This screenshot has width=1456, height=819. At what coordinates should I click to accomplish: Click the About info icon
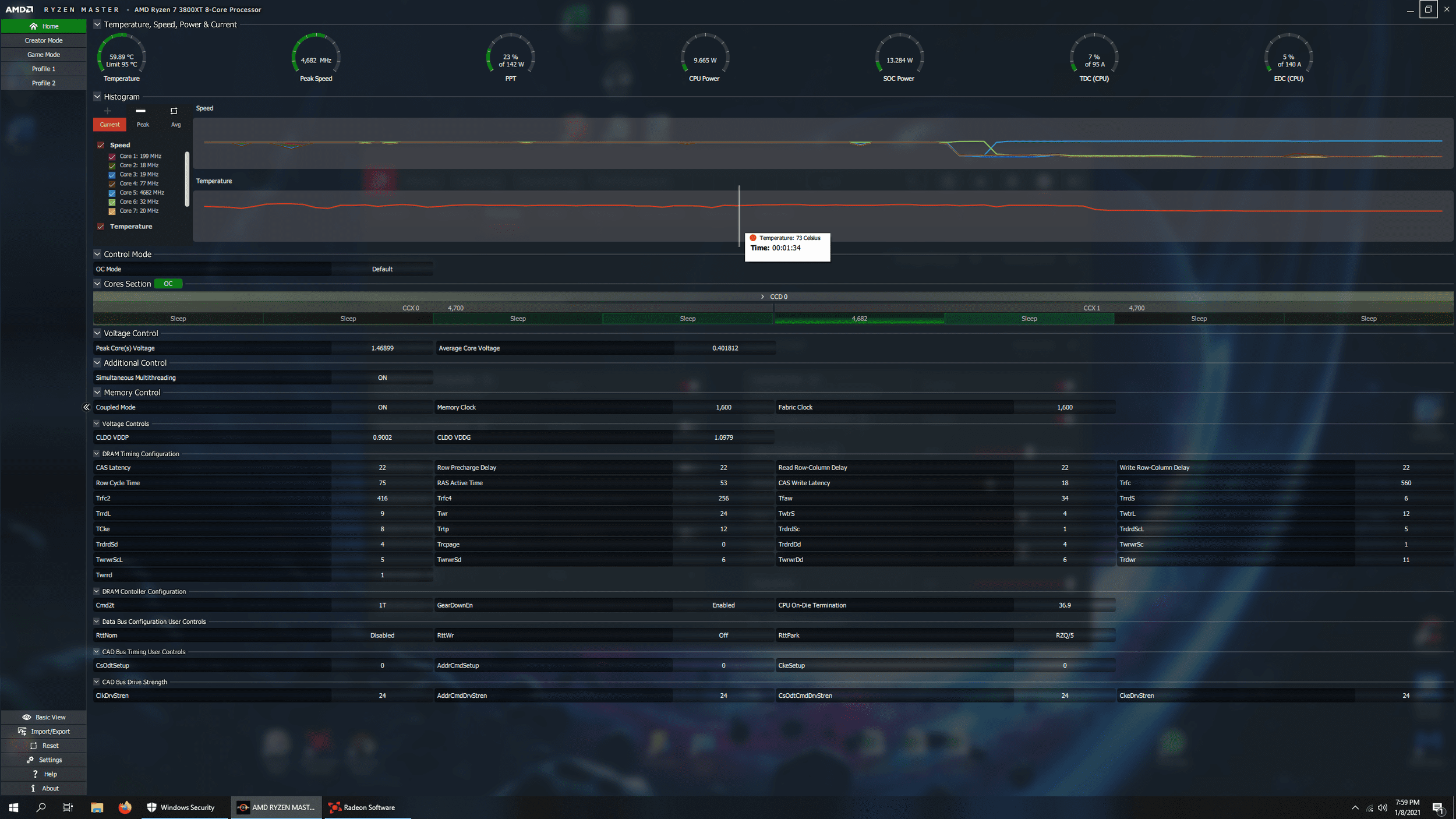pyautogui.click(x=33, y=788)
